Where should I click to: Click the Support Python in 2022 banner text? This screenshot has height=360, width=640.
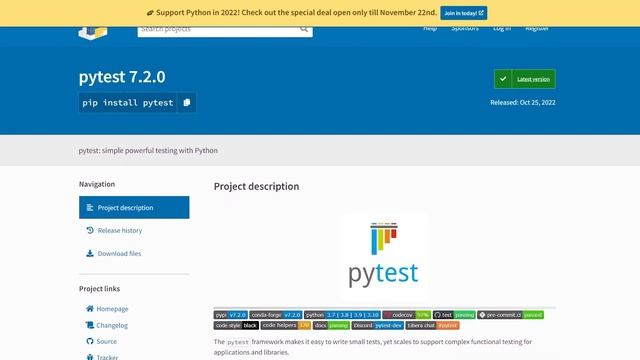click(296, 13)
